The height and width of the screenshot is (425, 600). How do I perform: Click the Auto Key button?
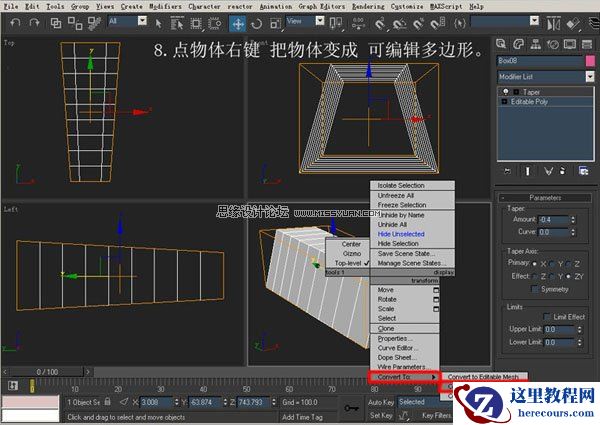[381, 402]
